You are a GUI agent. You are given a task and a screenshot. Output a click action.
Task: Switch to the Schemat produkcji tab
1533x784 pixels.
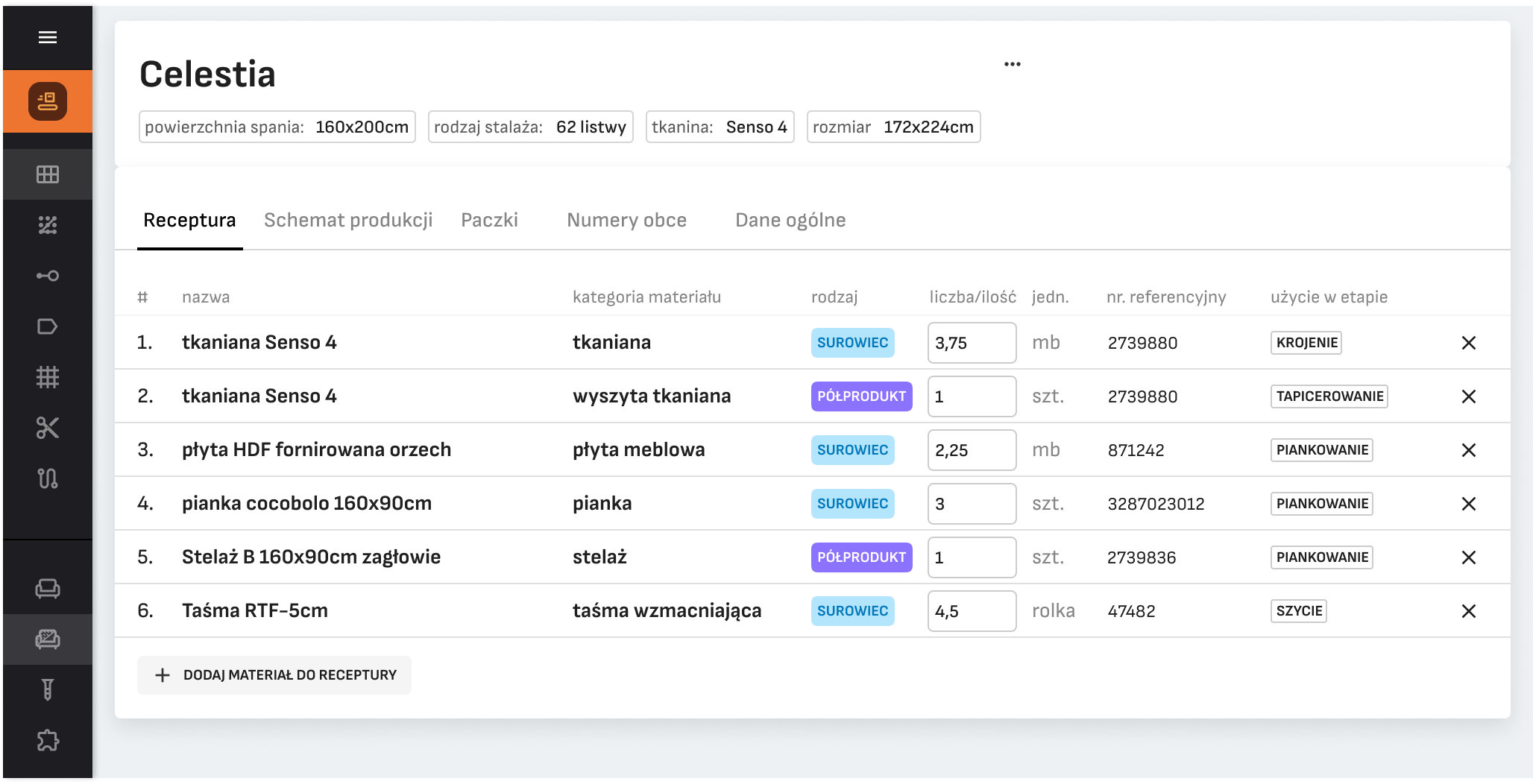[348, 220]
